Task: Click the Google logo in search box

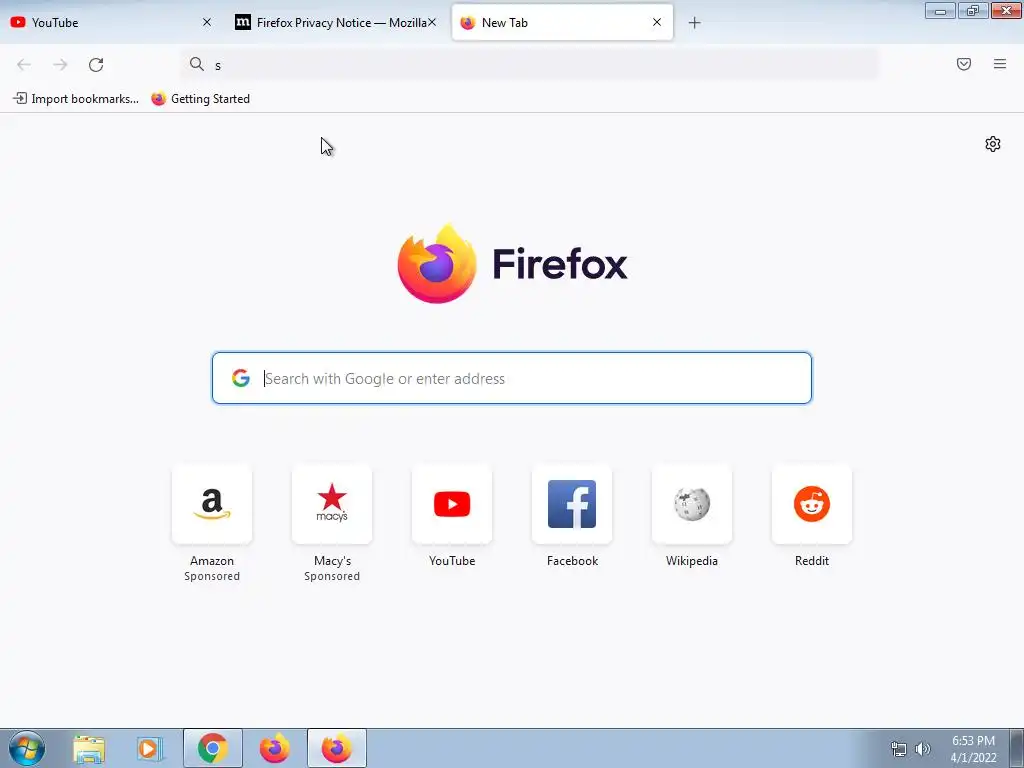Action: (x=241, y=378)
